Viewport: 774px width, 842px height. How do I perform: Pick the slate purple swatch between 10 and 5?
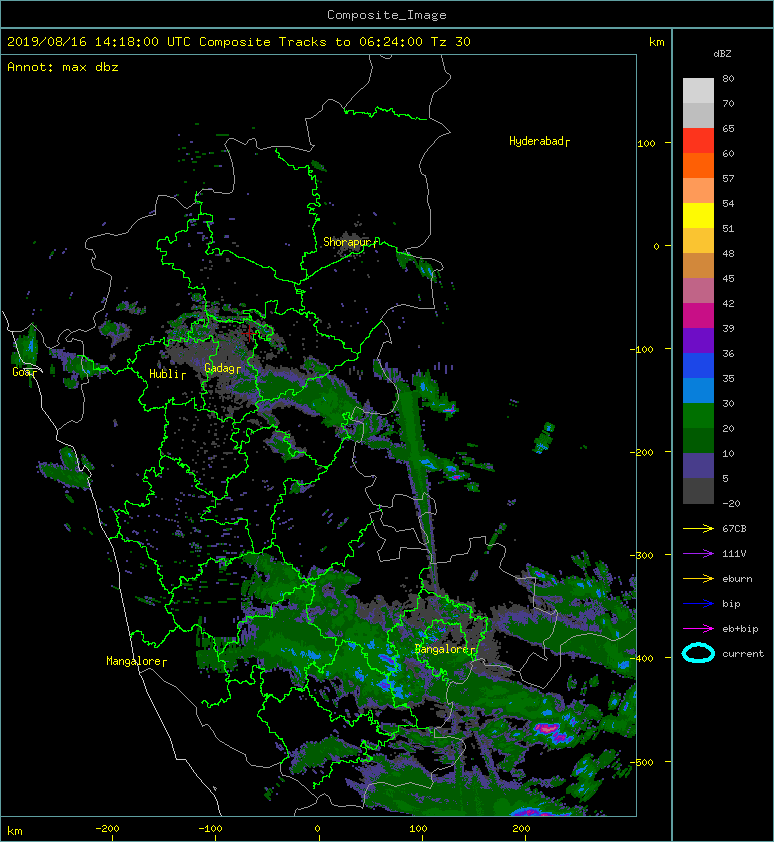698,466
